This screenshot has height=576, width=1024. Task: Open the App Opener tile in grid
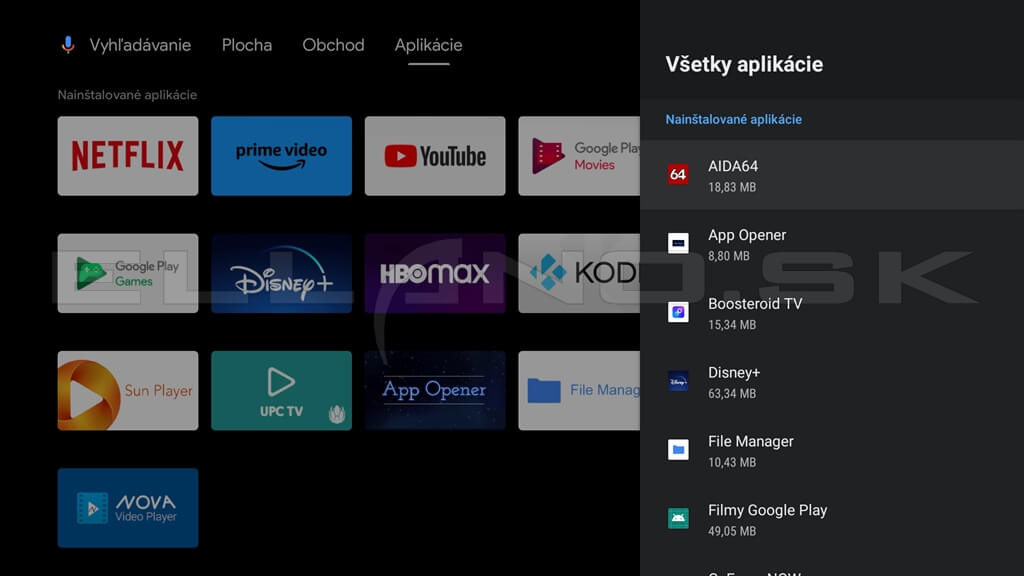point(435,391)
